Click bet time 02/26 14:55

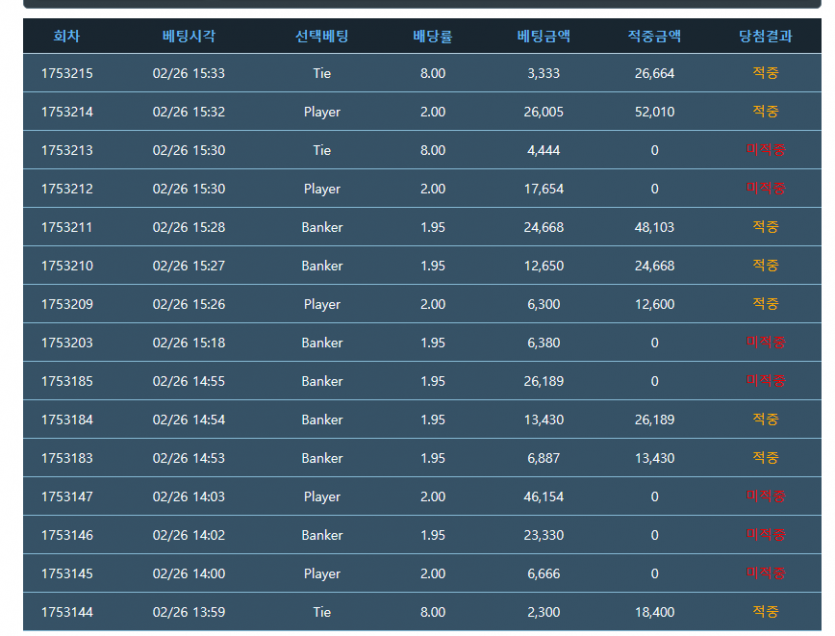(x=189, y=381)
